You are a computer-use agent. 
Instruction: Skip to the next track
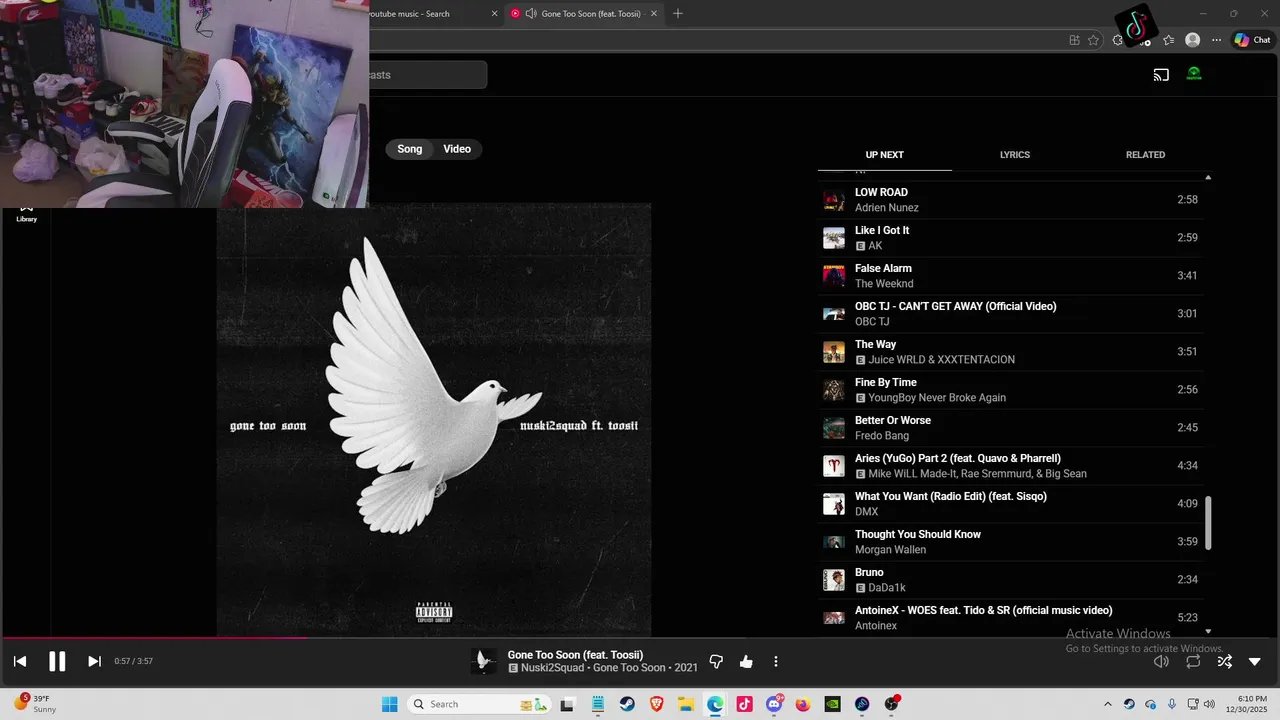click(x=94, y=661)
